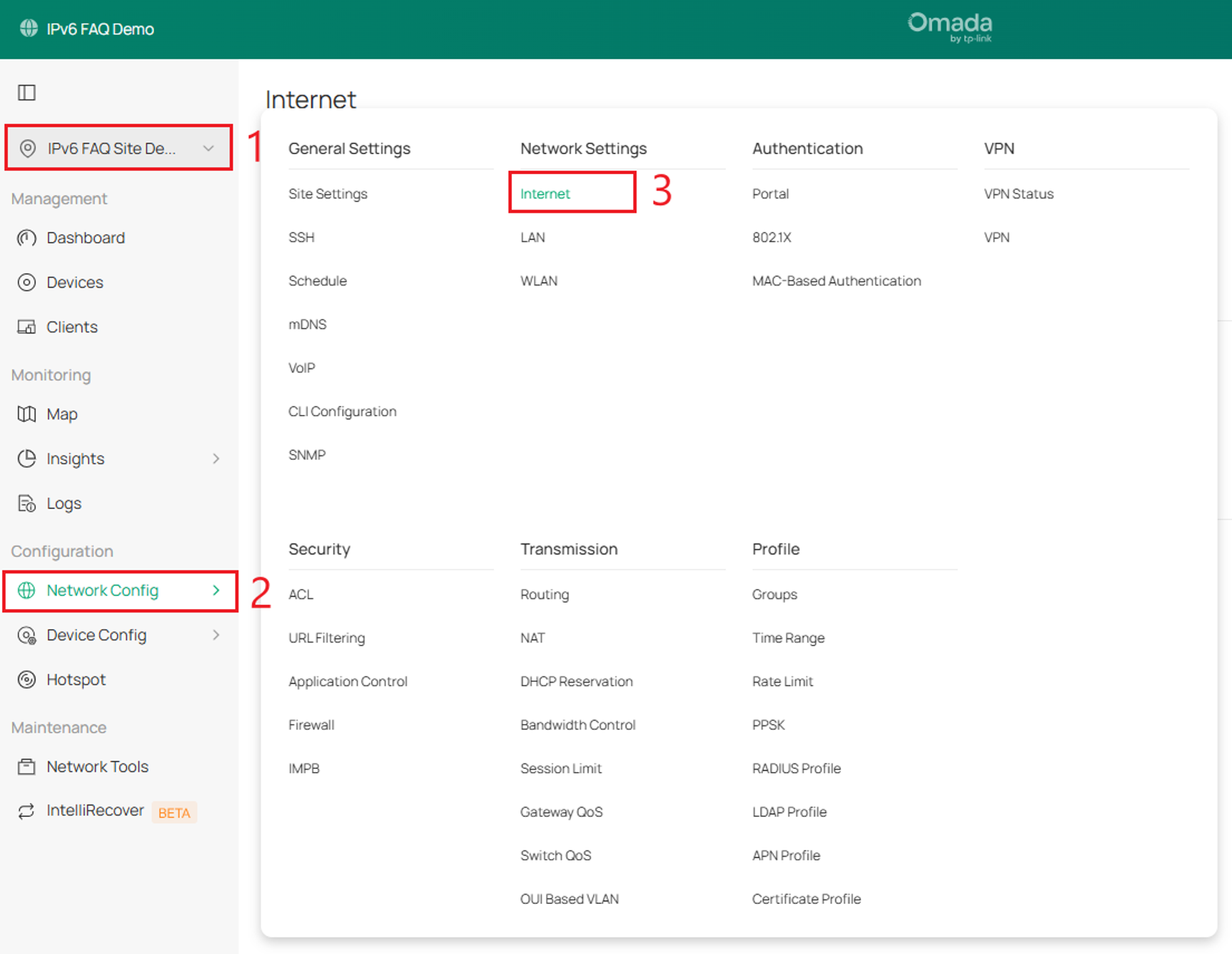This screenshot has height=954, width=1232.
Task: Open Site Settings under General Settings
Action: pos(328,194)
